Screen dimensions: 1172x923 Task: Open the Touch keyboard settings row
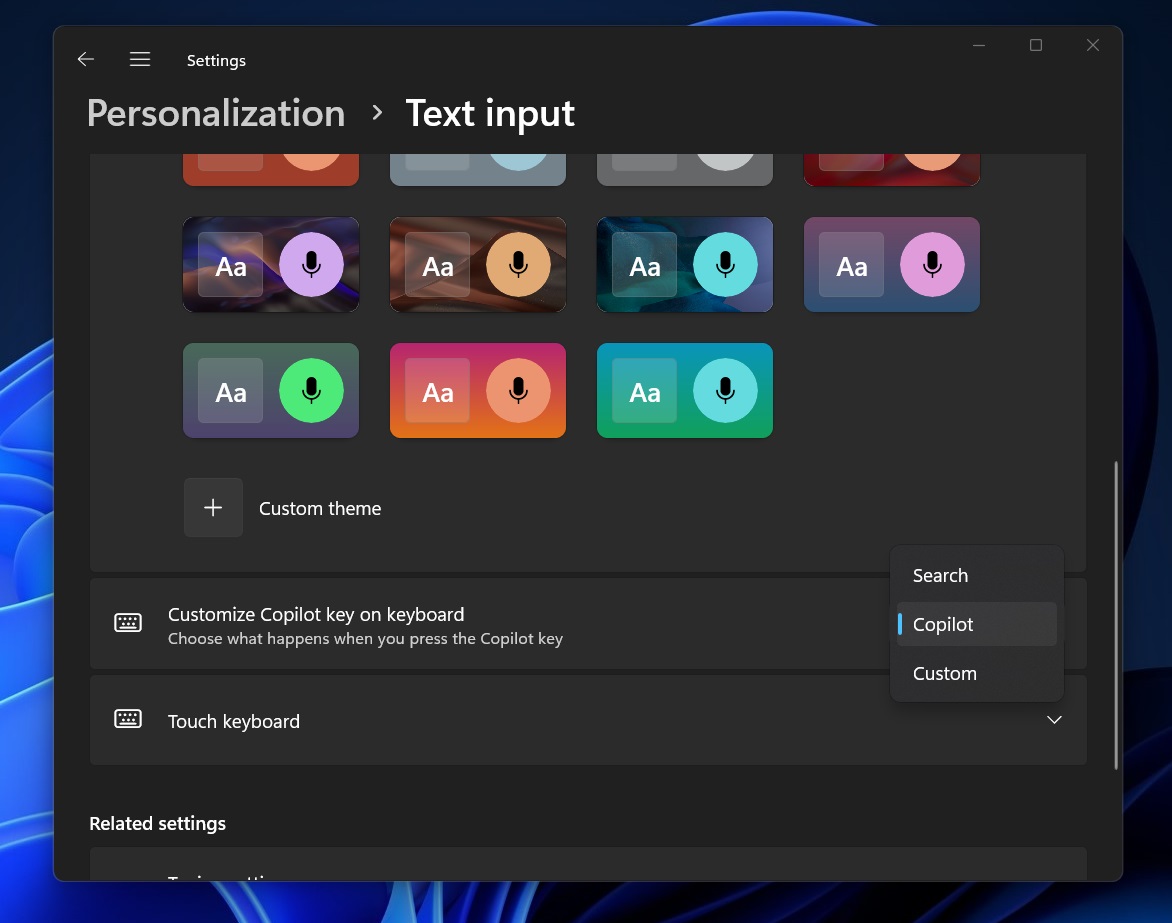[500, 721]
